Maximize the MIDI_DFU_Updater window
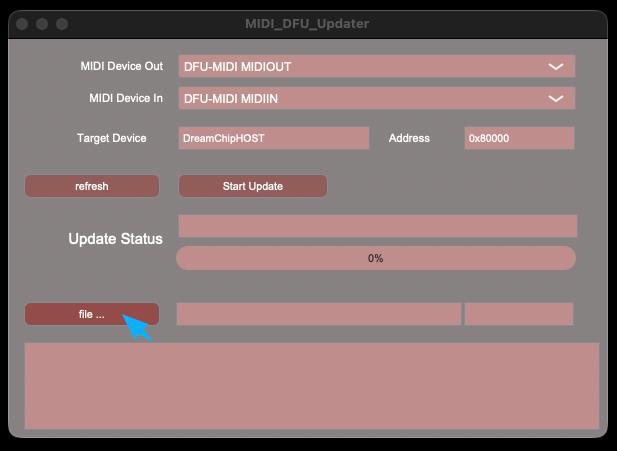 (62, 24)
